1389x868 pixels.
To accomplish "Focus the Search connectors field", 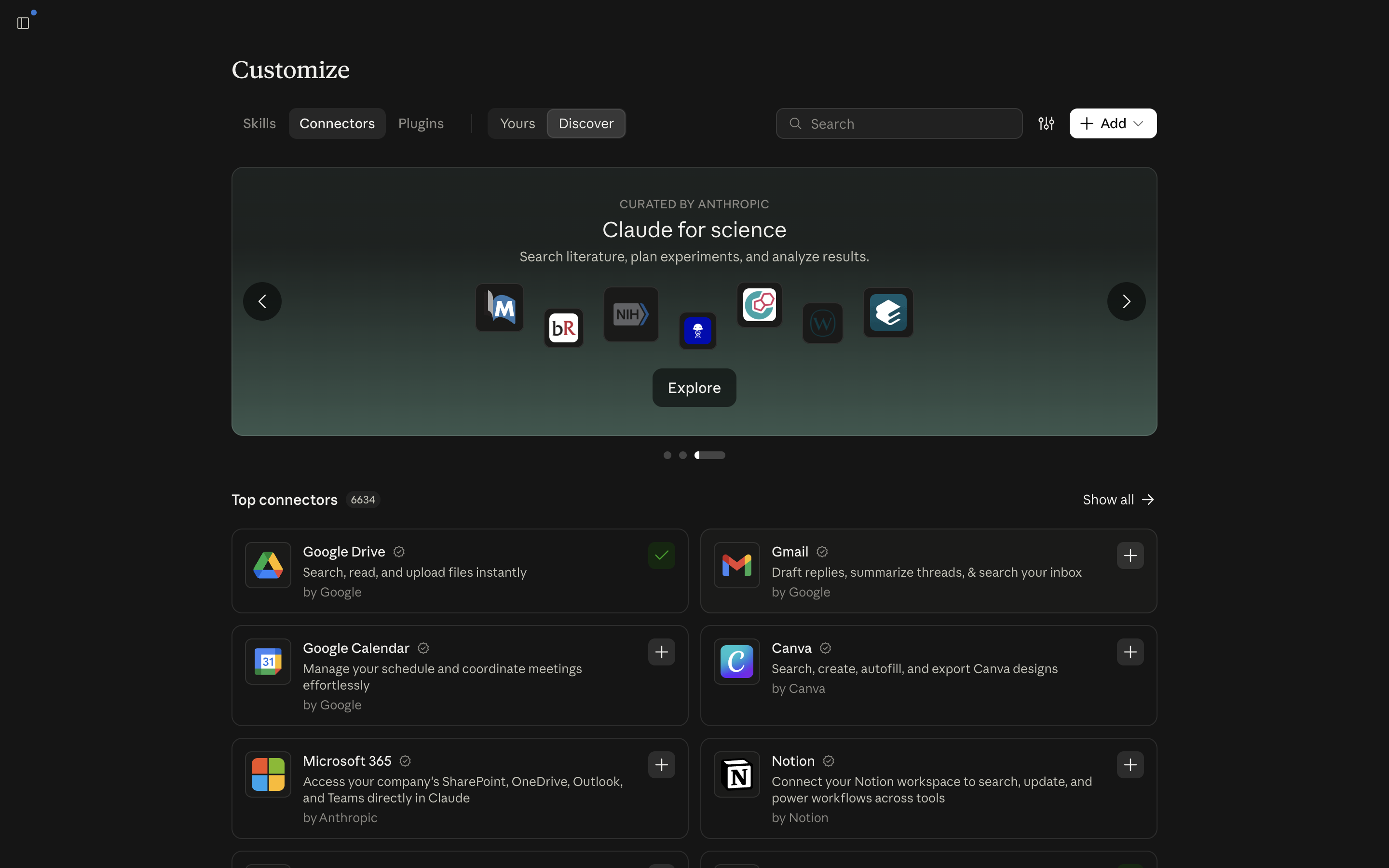I will click(x=899, y=123).
